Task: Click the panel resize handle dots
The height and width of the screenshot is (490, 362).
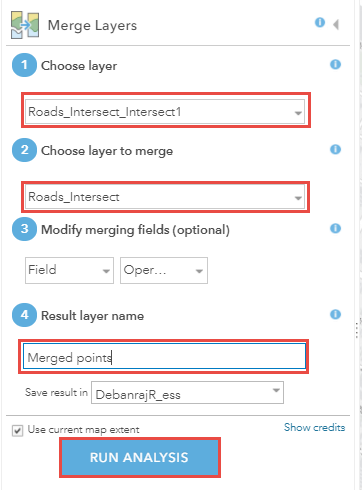Action: click(357, 330)
